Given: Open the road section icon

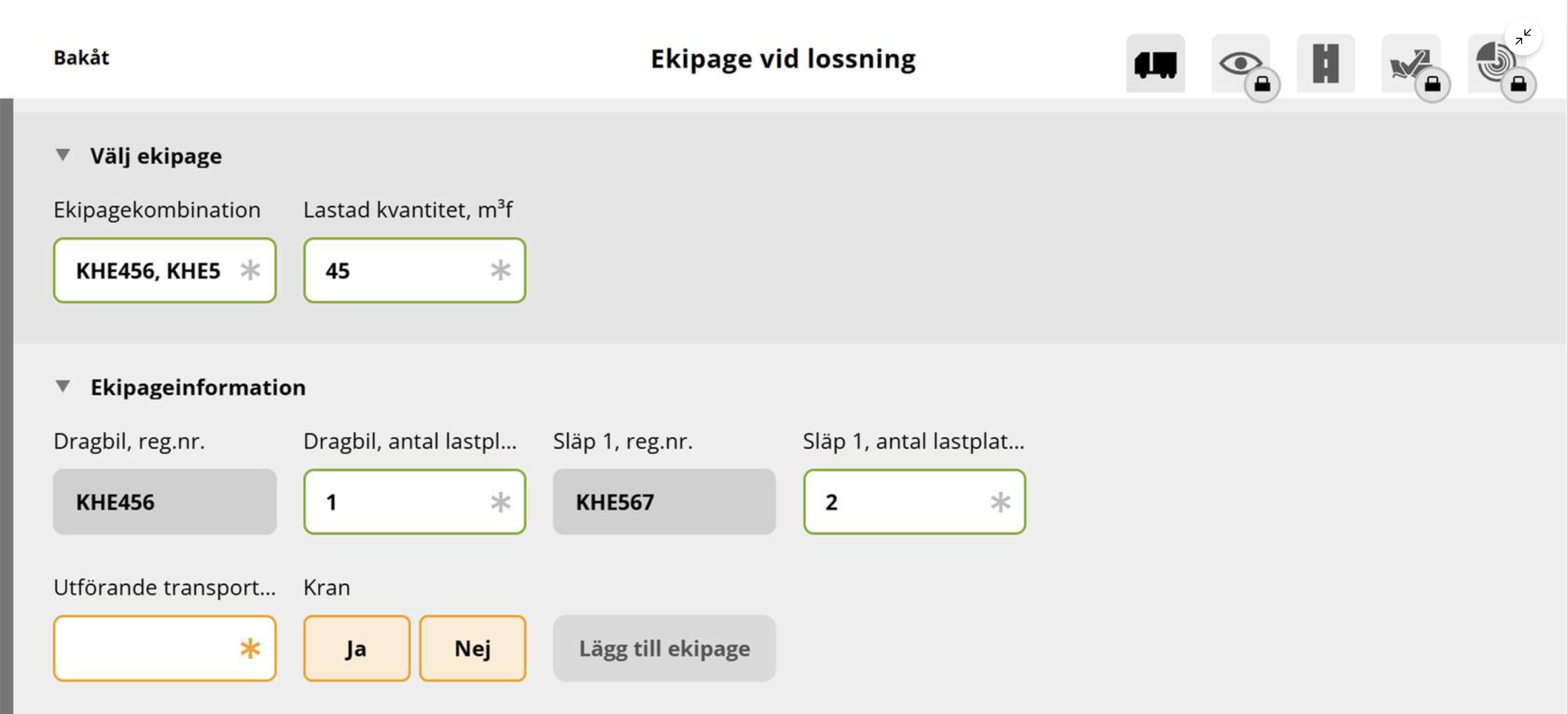Looking at the screenshot, I should click(1325, 63).
